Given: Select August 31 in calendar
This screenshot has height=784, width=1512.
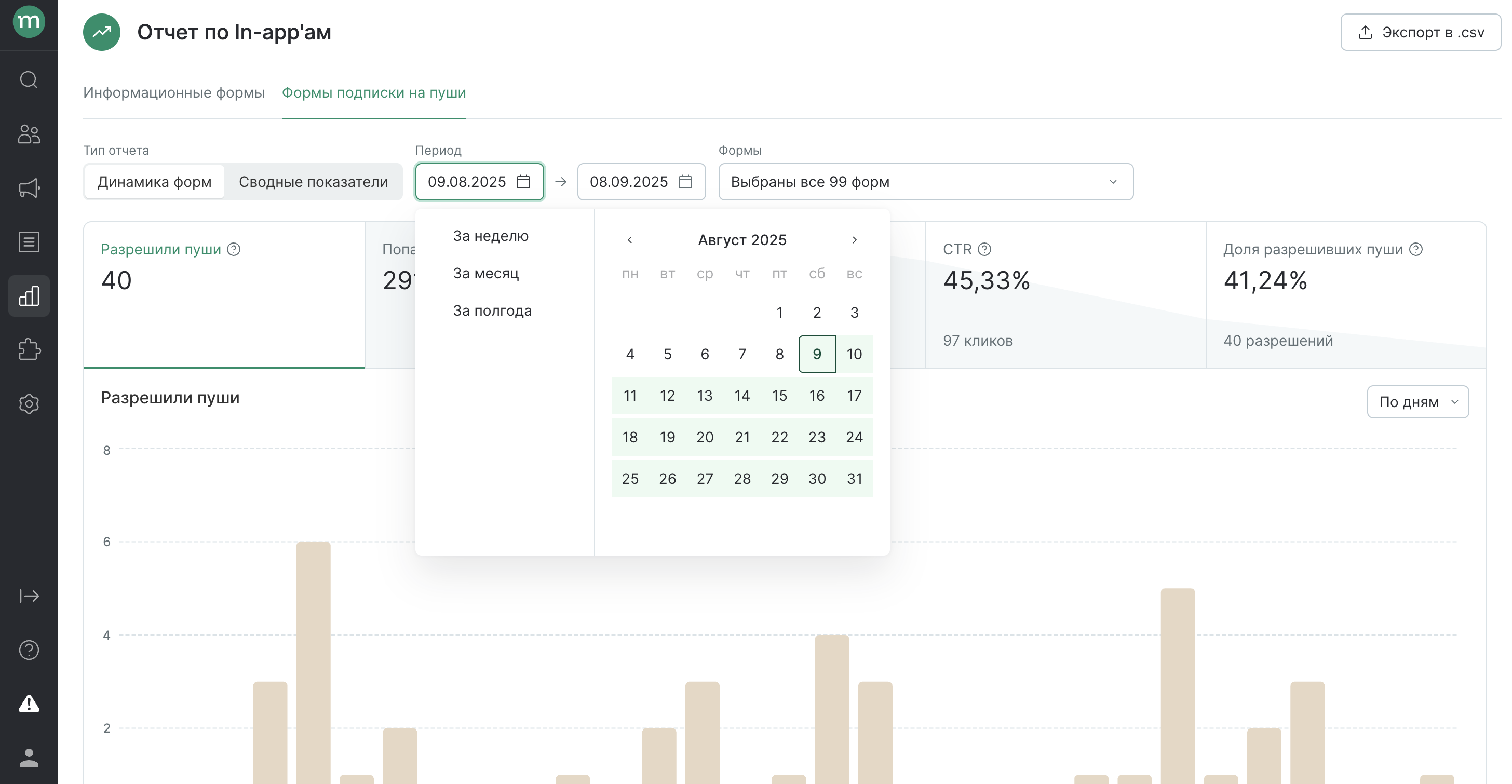Looking at the screenshot, I should 855,479.
